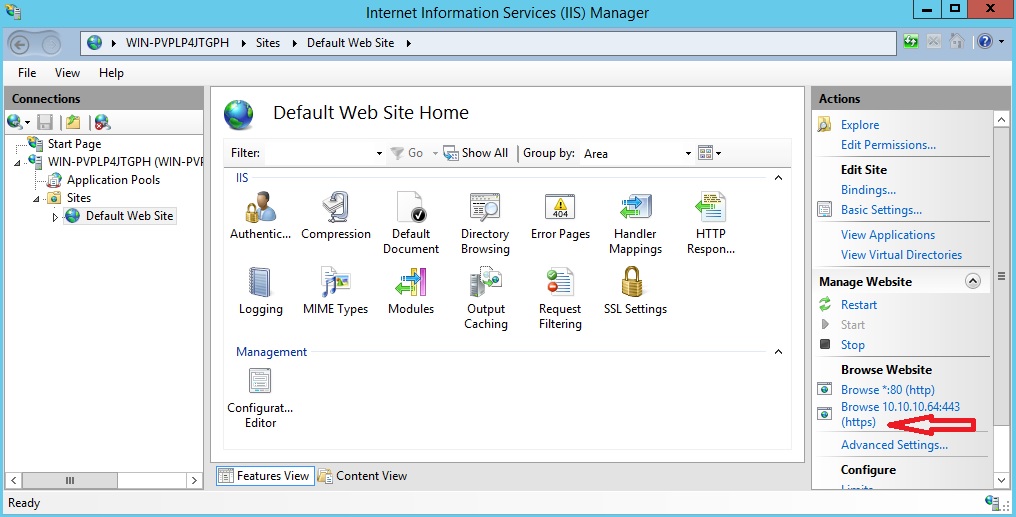1016x517 pixels.
Task: Click the Filter input field
Action: (323, 154)
